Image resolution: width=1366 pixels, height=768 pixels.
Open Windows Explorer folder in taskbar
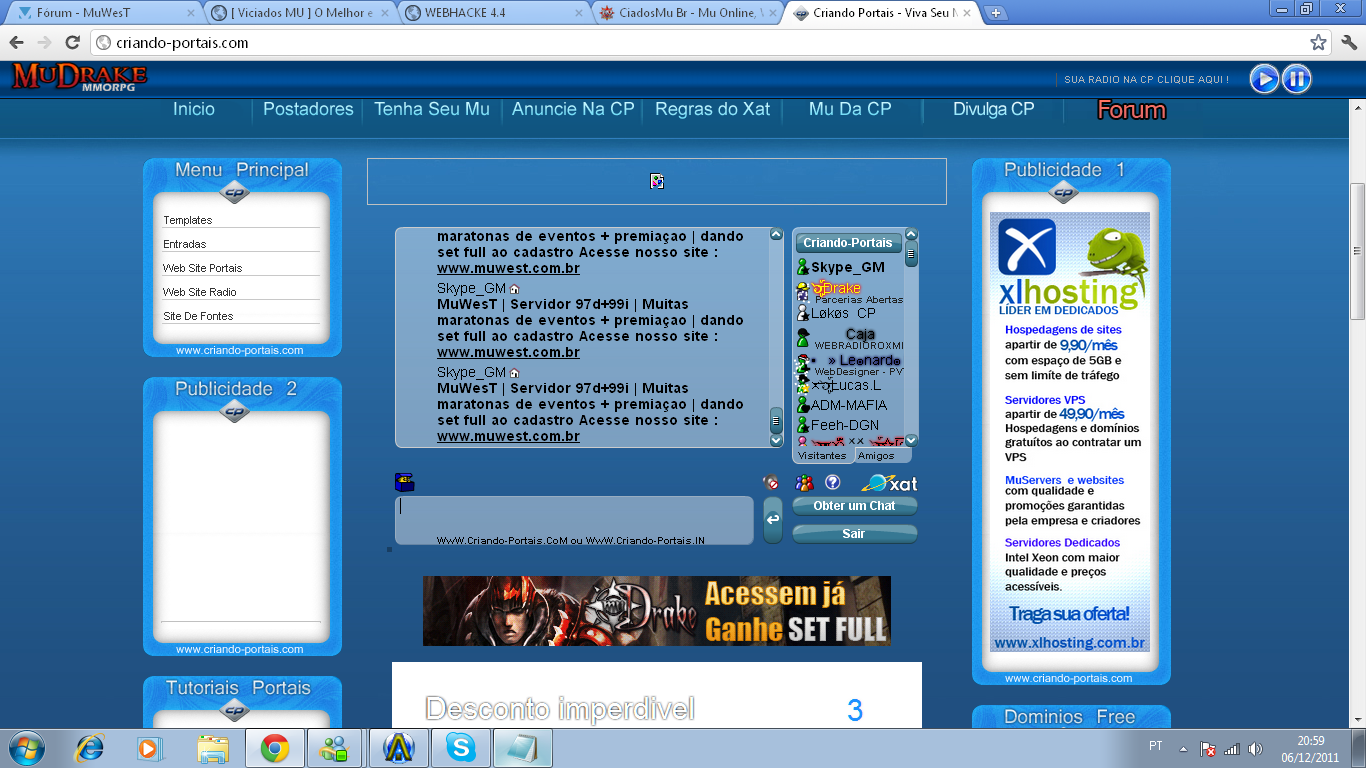[x=213, y=748]
